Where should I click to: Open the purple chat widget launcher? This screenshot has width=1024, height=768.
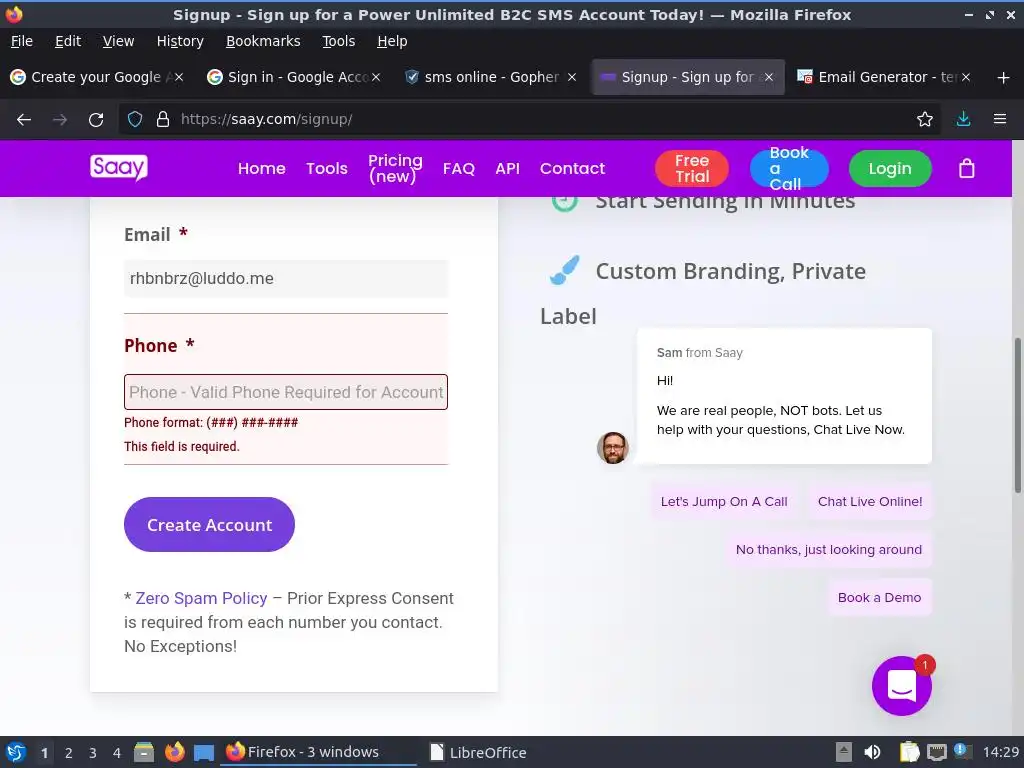pos(901,686)
